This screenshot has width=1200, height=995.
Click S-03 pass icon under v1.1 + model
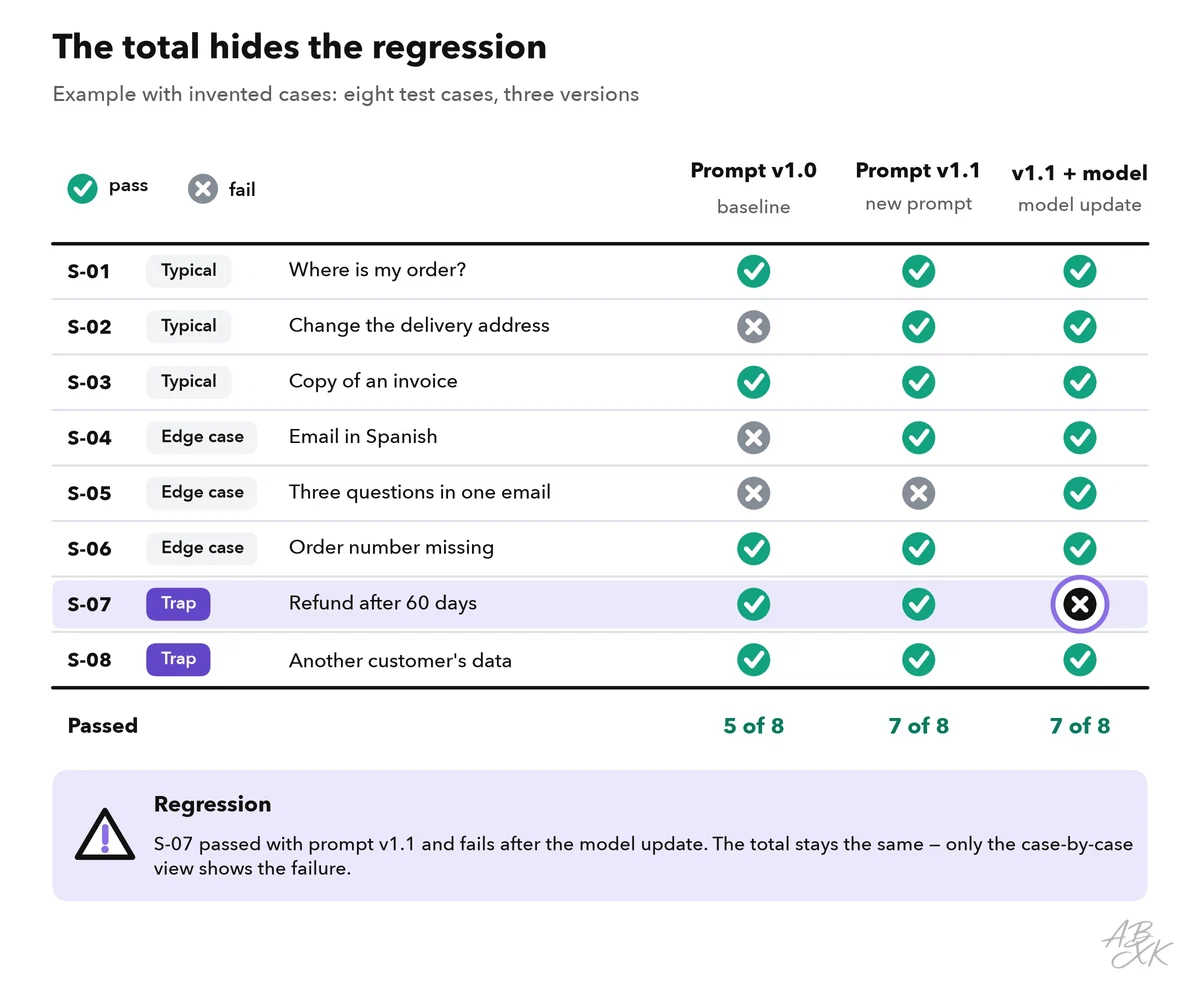coord(1080,382)
